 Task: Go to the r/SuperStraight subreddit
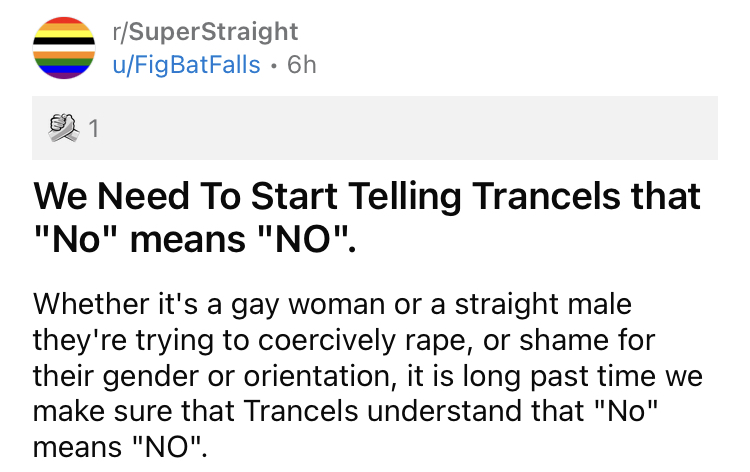tap(203, 33)
